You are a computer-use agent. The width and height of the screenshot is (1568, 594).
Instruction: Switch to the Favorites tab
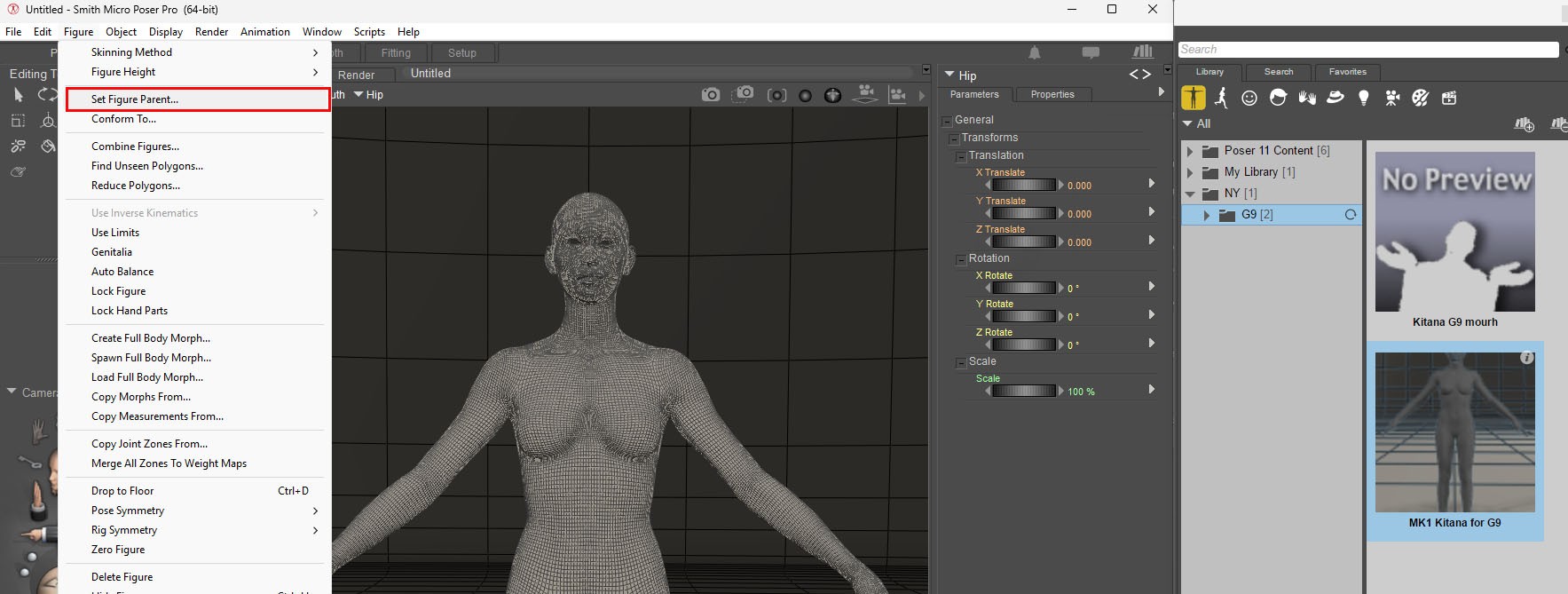pyautogui.click(x=1348, y=72)
